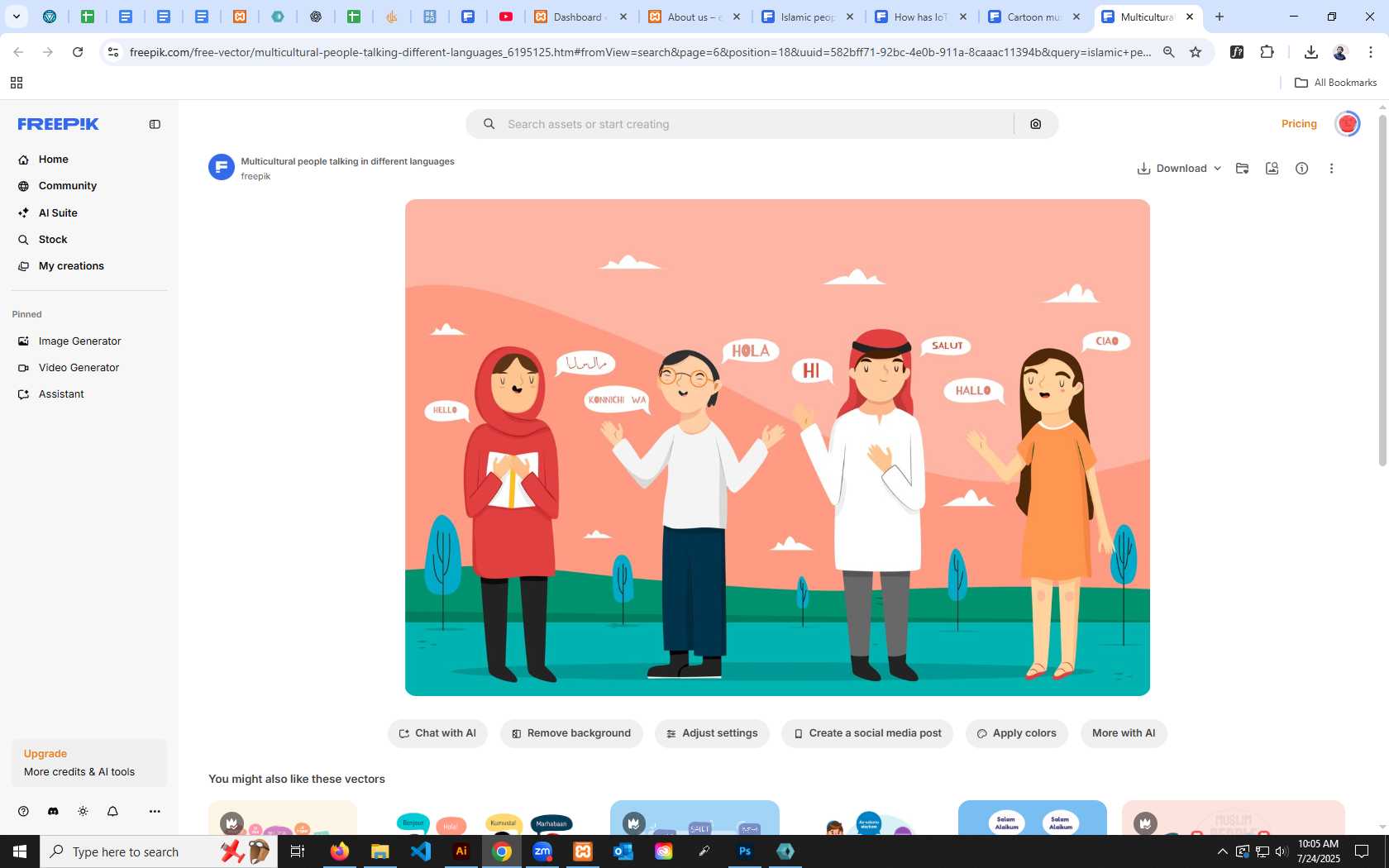Click the share/edit icon next to collection
The height and width of the screenshot is (868, 1389).
1272,168
